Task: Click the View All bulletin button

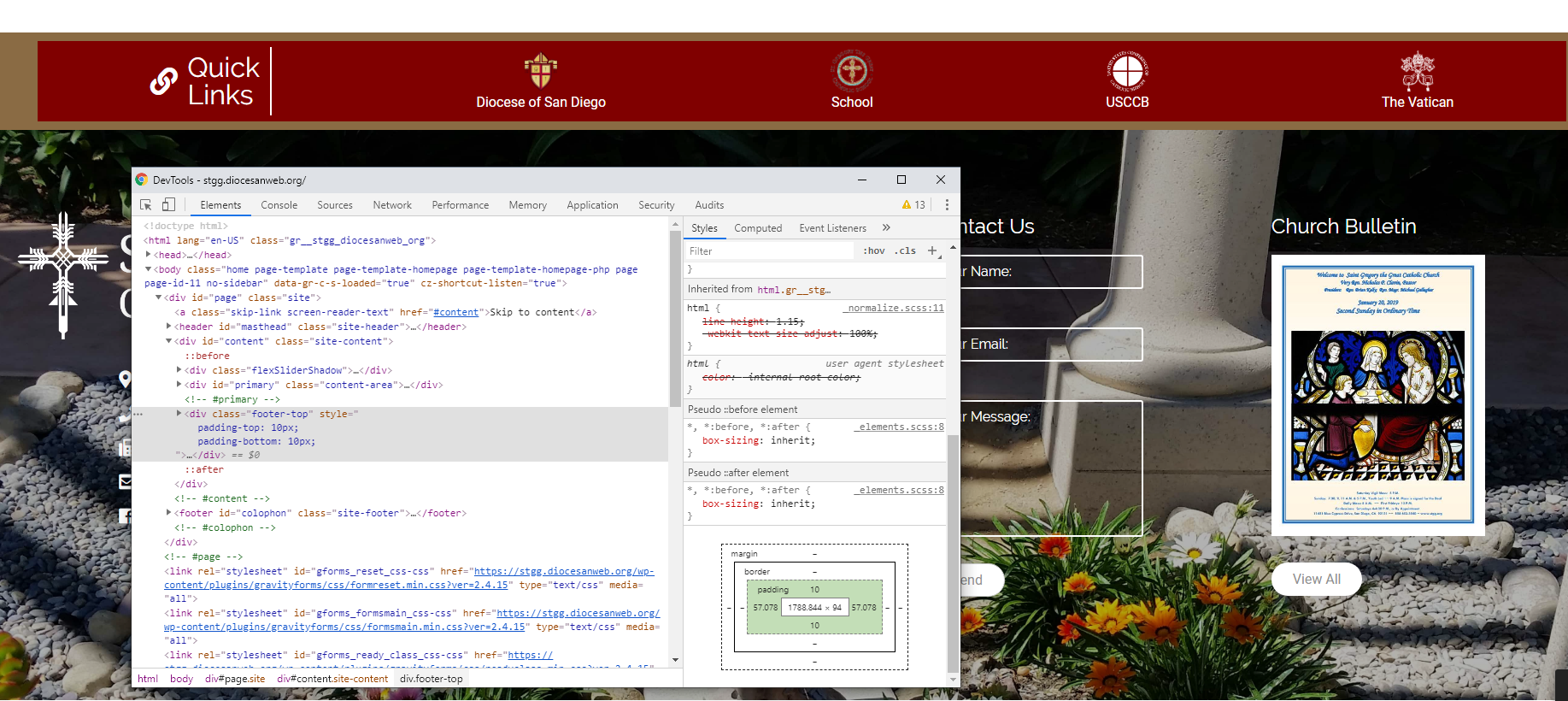Action: point(1316,580)
